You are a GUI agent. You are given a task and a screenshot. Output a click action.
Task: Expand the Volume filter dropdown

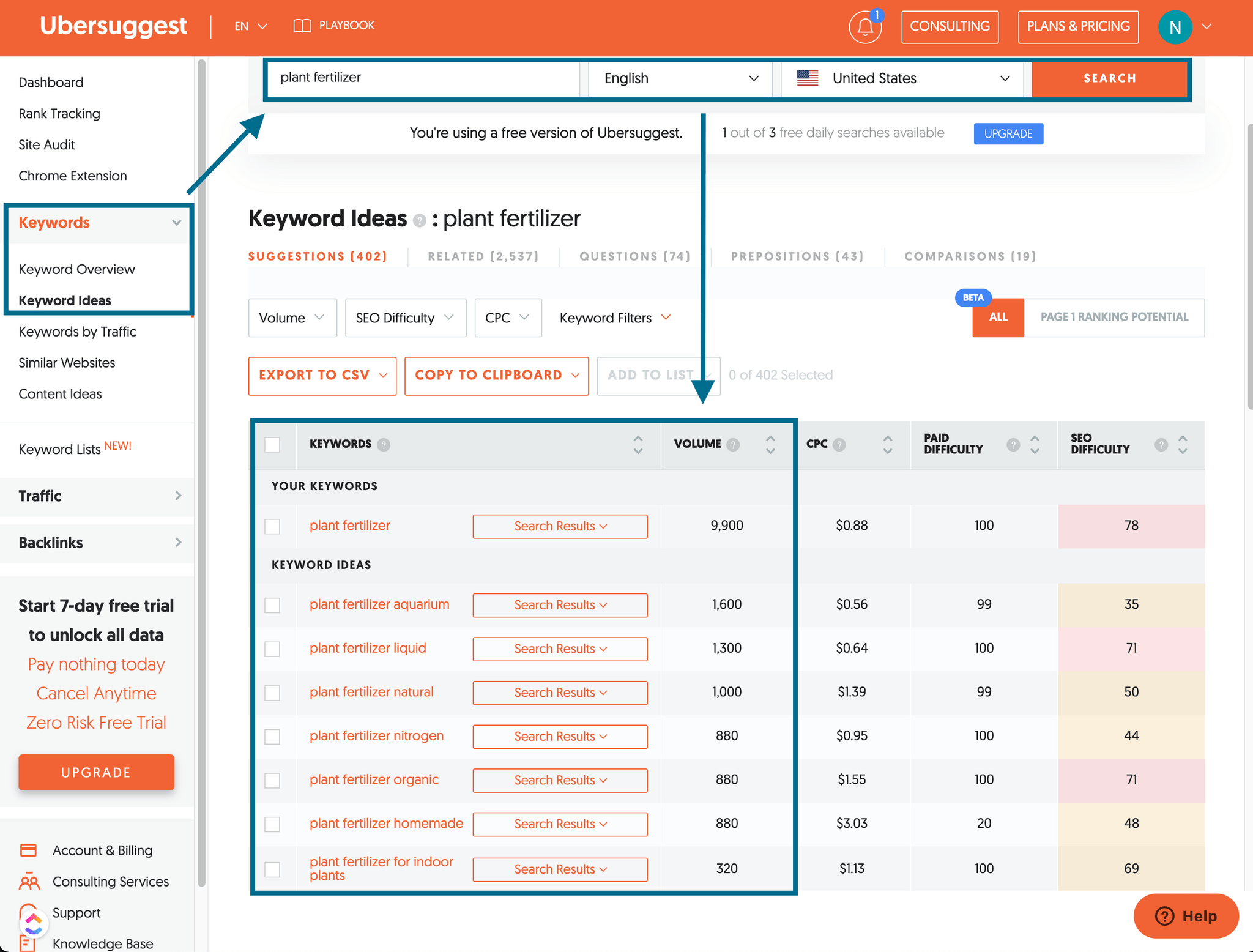point(291,317)
